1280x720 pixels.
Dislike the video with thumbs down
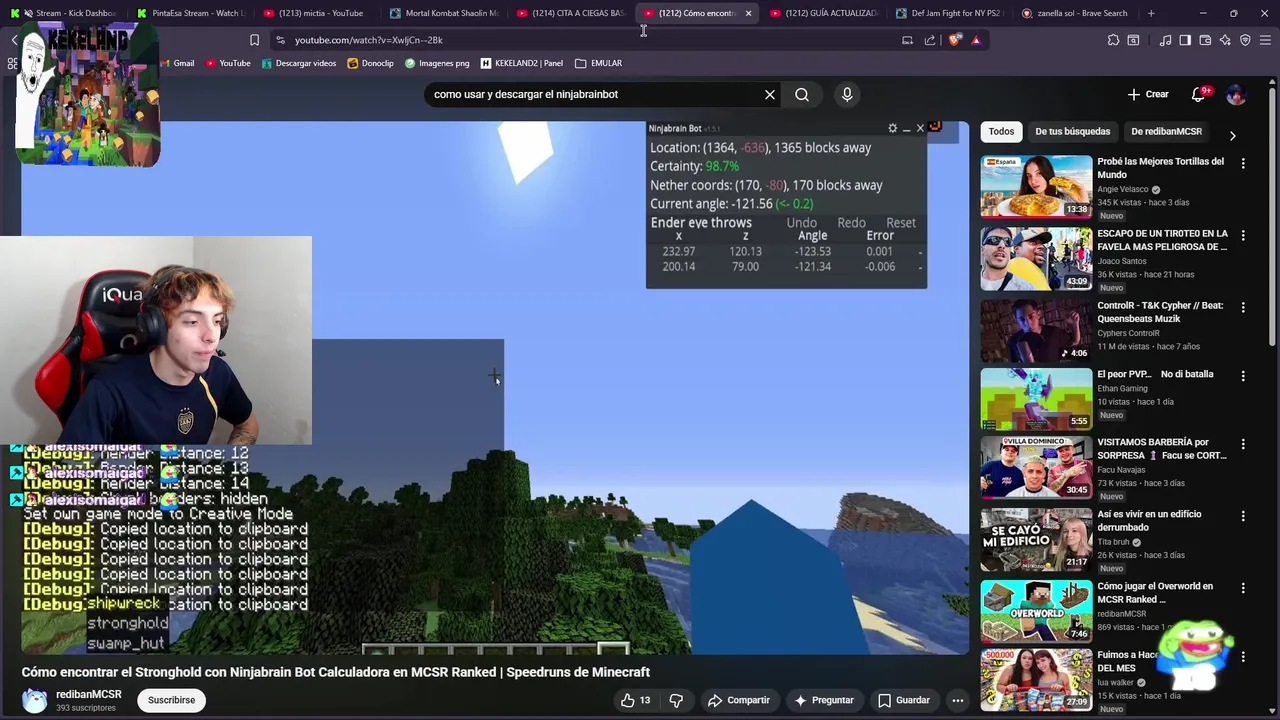(676, 700)
